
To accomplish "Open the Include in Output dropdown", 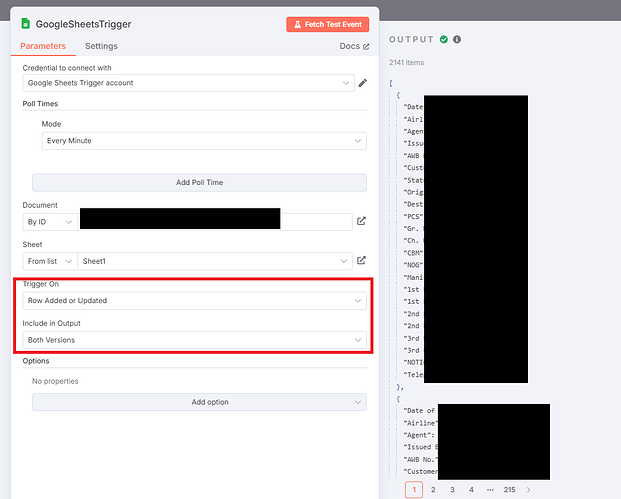I will pyautogui.click(x=194, y=340).
